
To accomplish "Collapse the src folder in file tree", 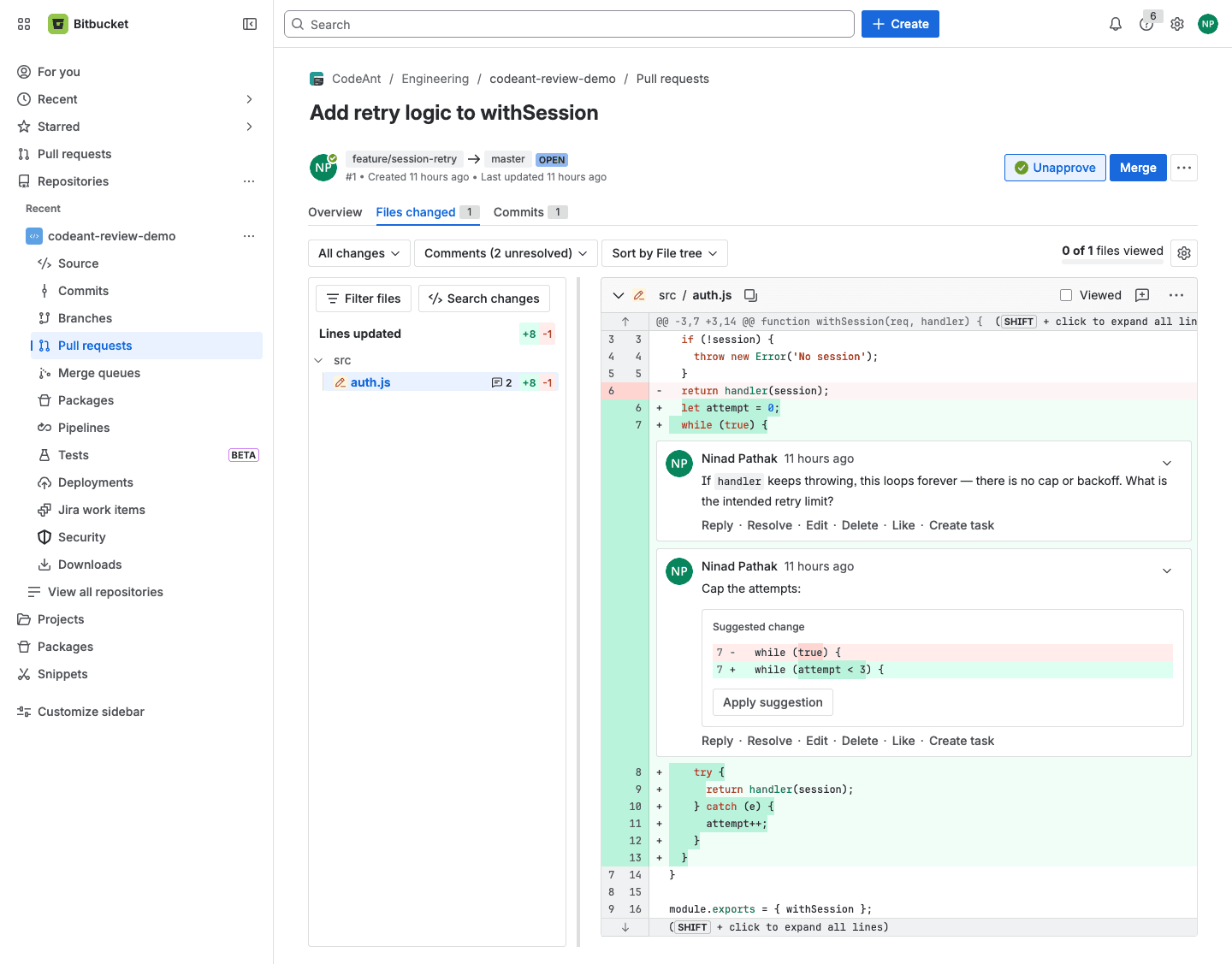I will click(319, 360).
